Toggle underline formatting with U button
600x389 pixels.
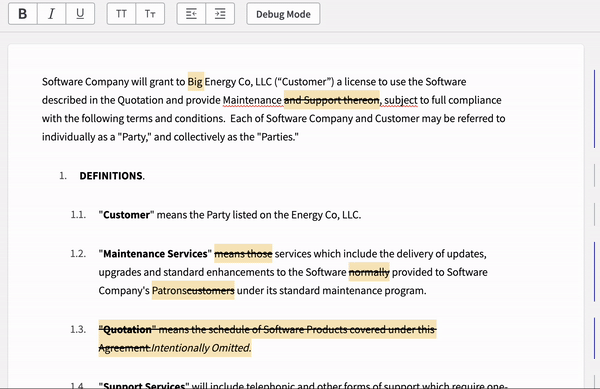(x=80, y=14)
